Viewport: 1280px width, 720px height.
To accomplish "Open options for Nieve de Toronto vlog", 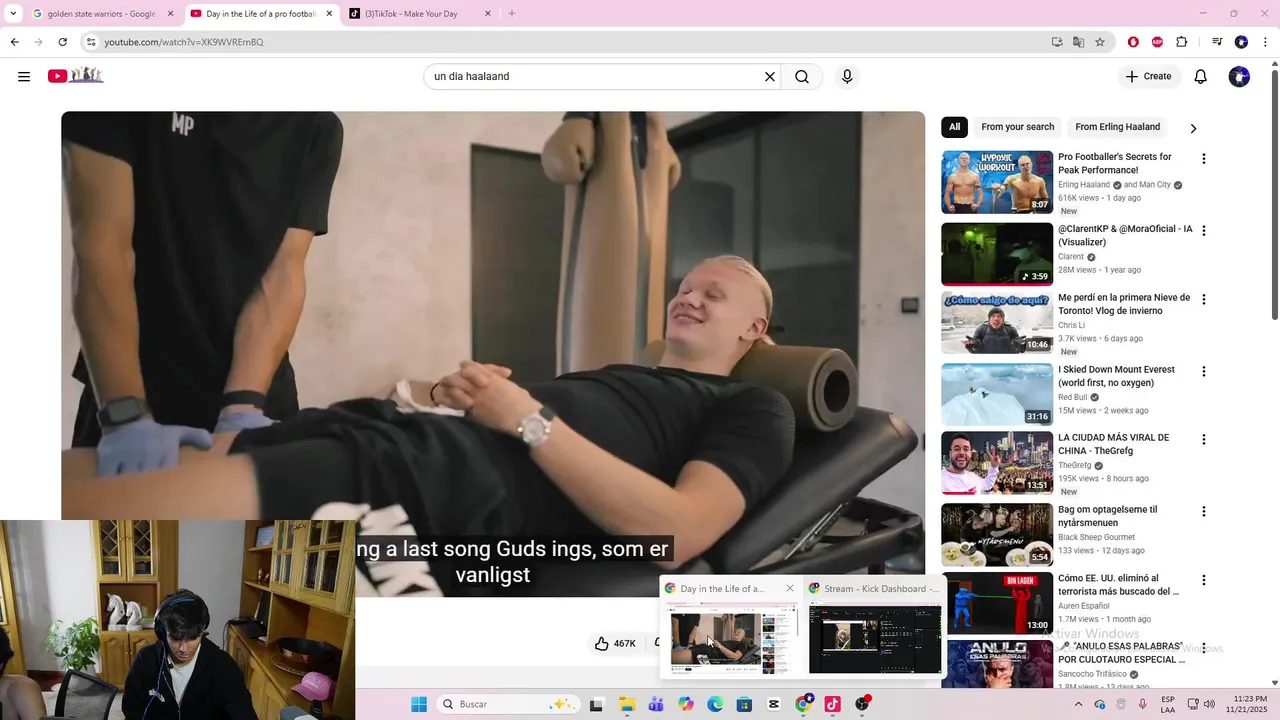I will (x=1204, y=299).
